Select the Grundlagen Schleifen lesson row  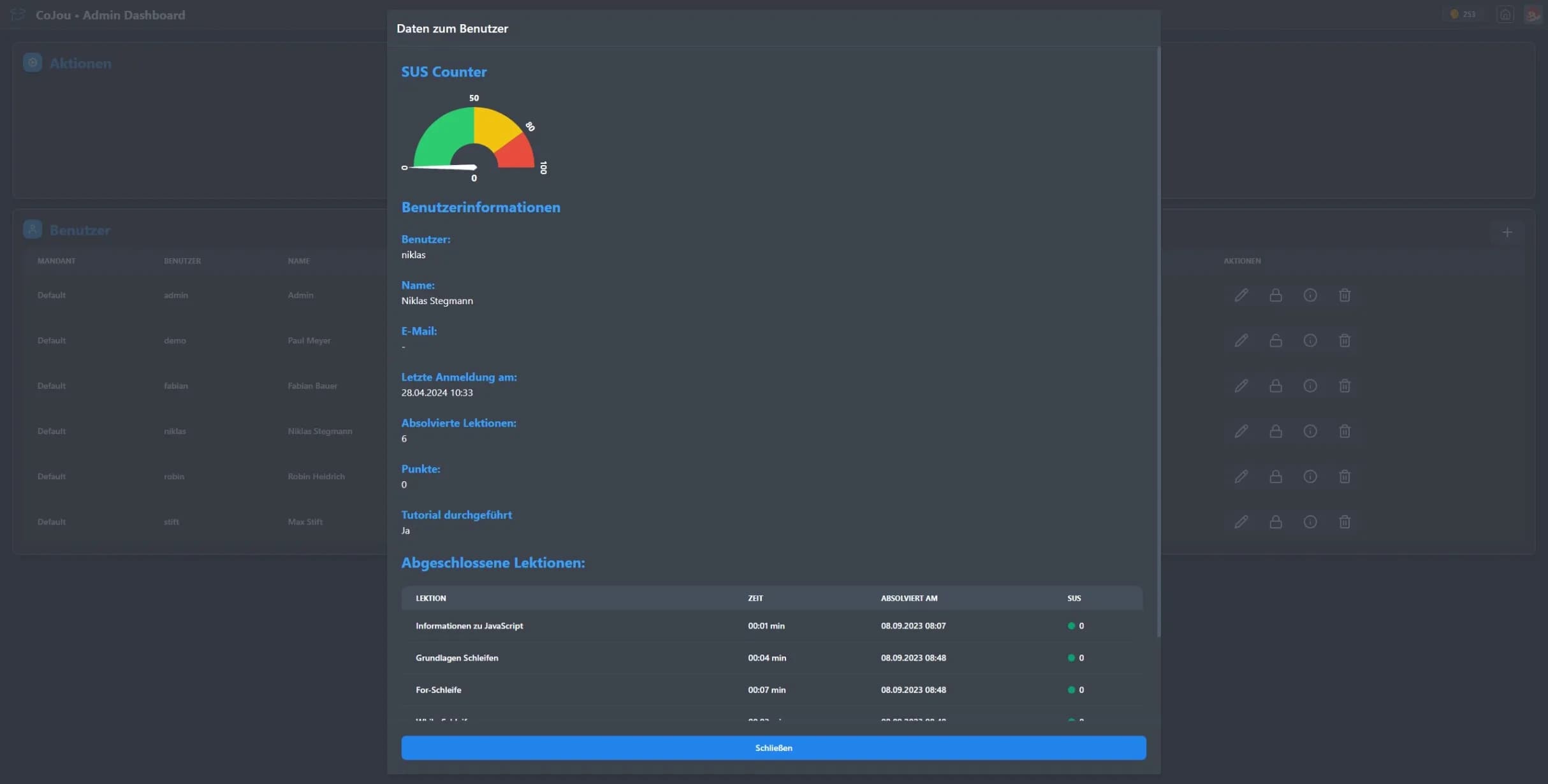pyautogui.click(x=771, y=658)
